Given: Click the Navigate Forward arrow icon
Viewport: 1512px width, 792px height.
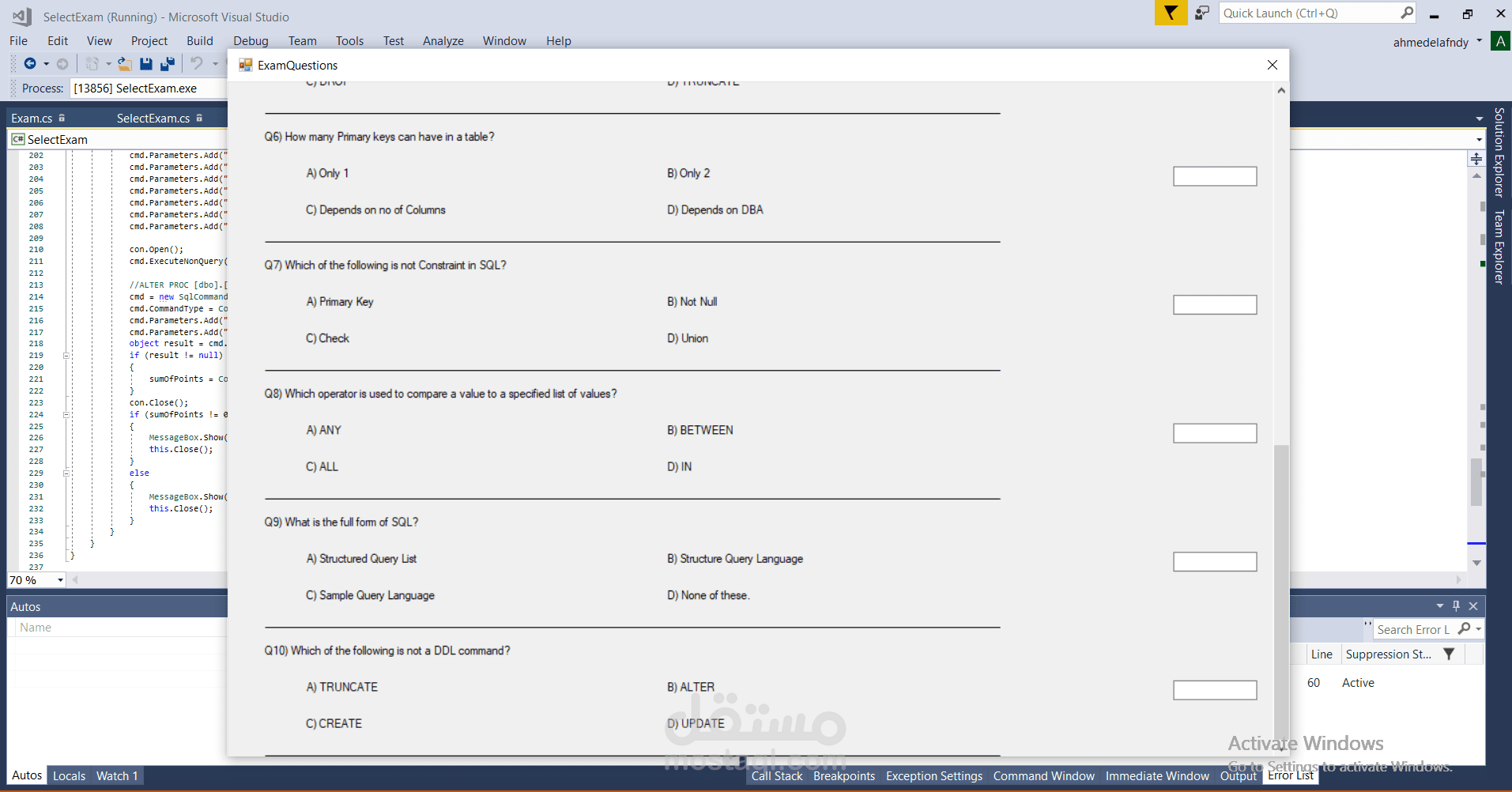Looking at the screenshot, I should (x=62, y=63).
